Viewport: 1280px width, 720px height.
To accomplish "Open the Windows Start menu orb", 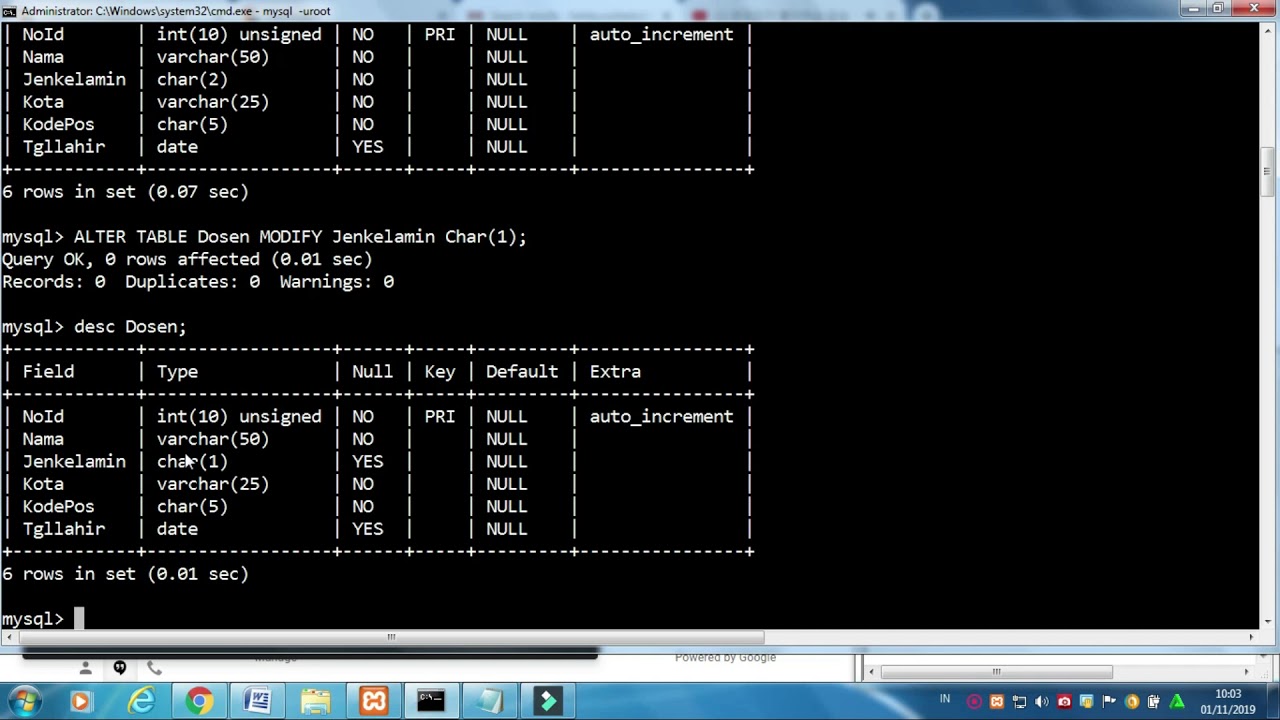I will click(24, 701).
